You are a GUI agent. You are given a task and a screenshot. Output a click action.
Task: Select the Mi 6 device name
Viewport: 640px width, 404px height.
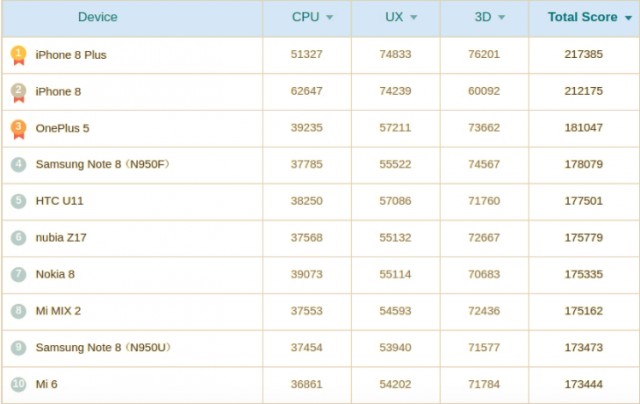point(47,384)
